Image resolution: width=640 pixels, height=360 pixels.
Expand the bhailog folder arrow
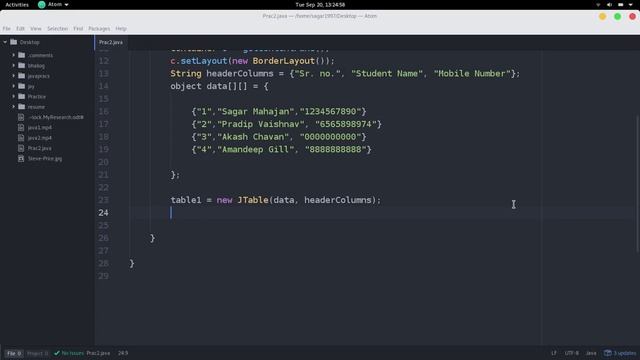point(13,65)
